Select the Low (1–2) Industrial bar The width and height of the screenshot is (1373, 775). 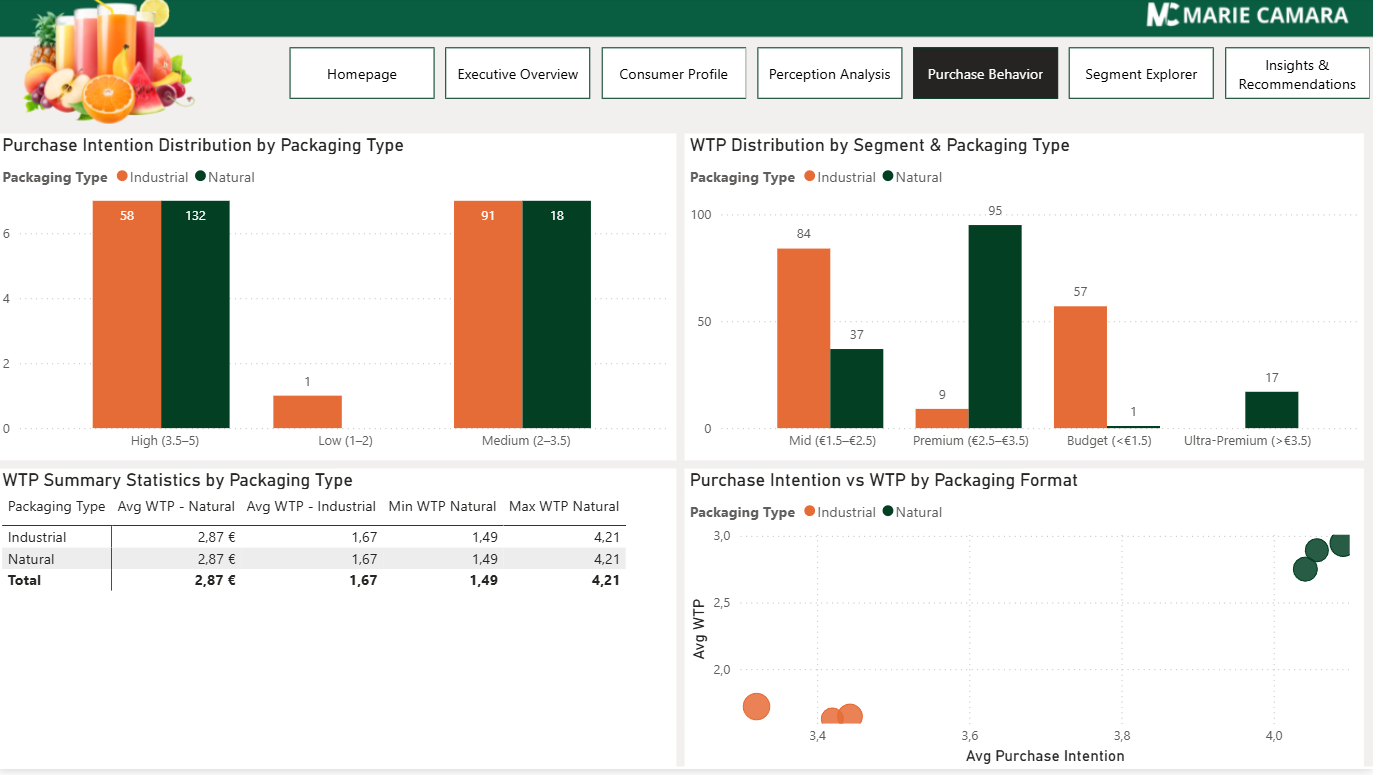point(307,412)
